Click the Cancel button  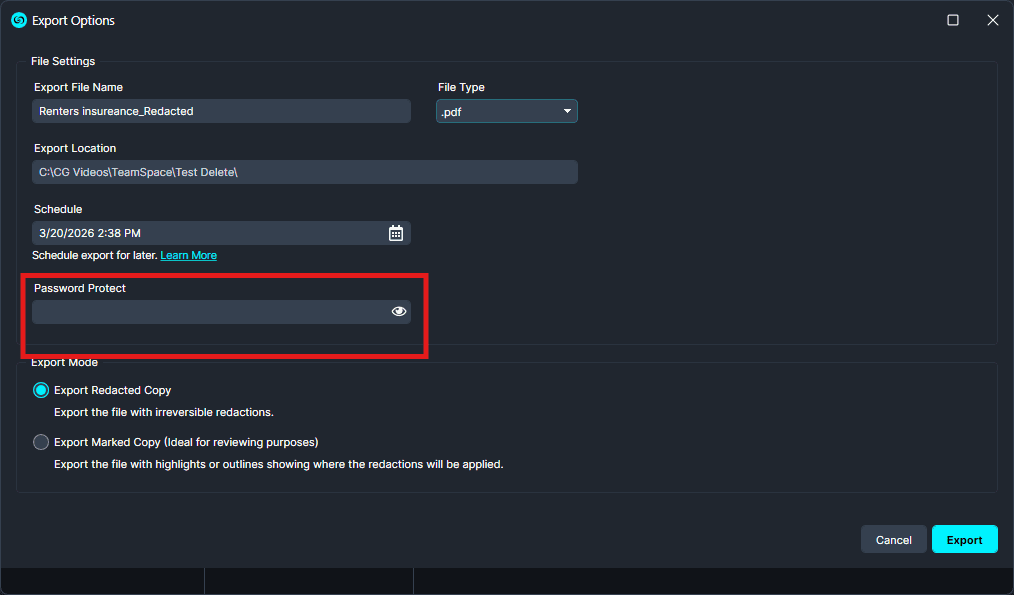tap(893, 540)
